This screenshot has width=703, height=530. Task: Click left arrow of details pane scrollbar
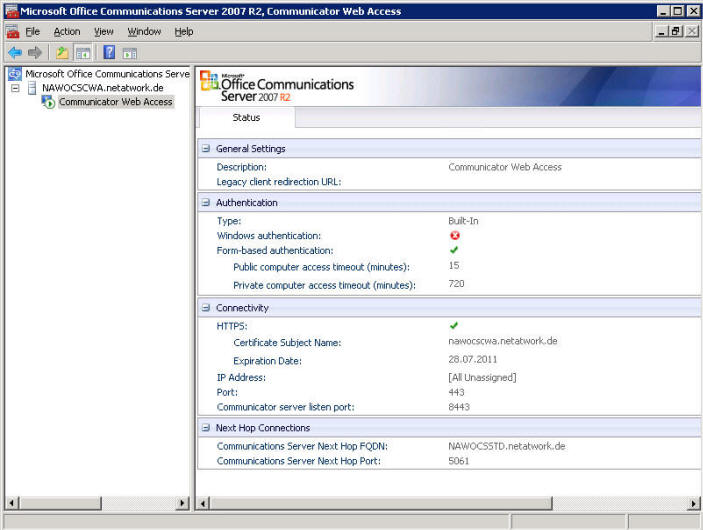(203, 504)
